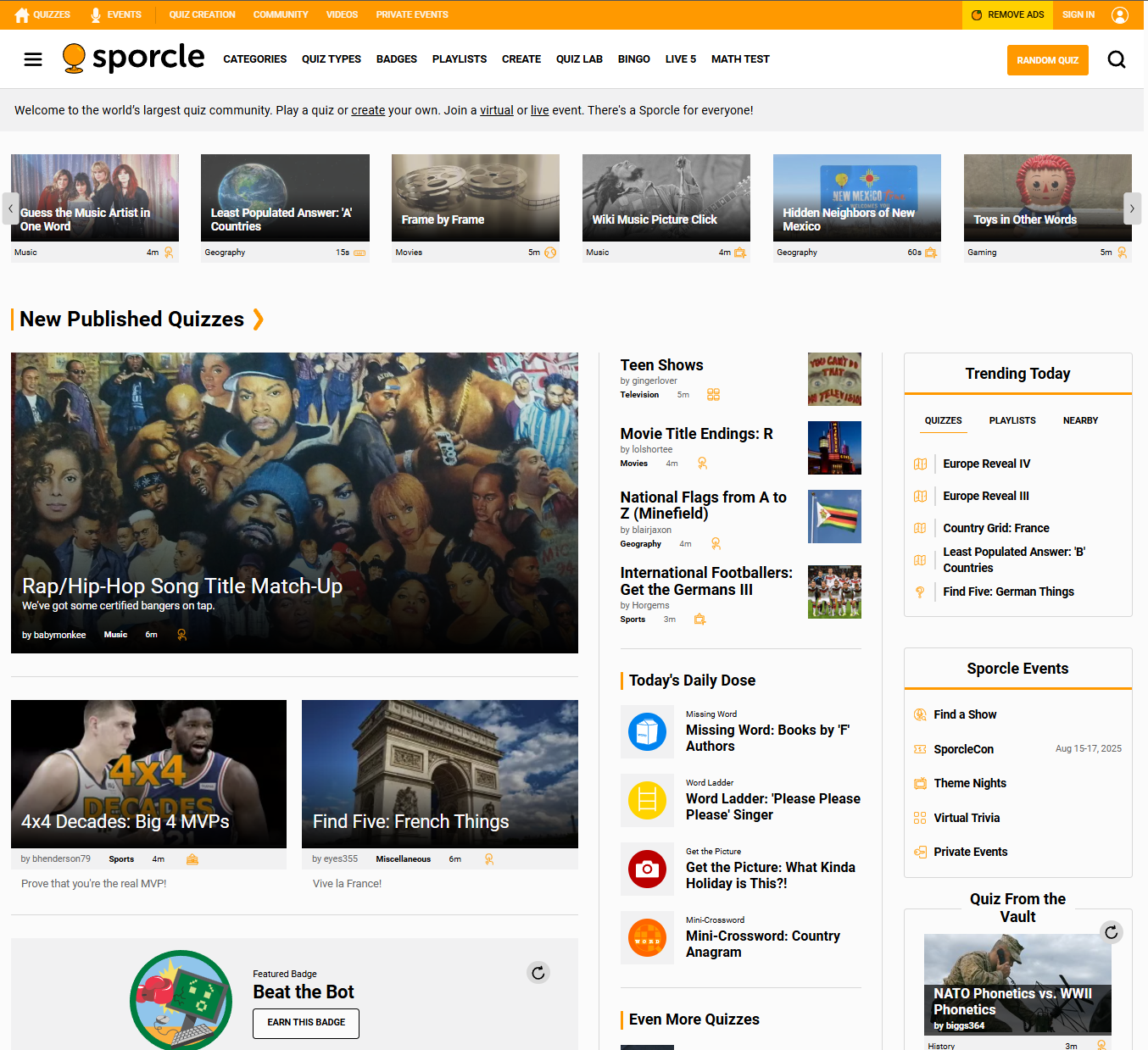Click the Sporcle logo
The width and height of the screenshot is (1148, 1050).
point(133,58)
